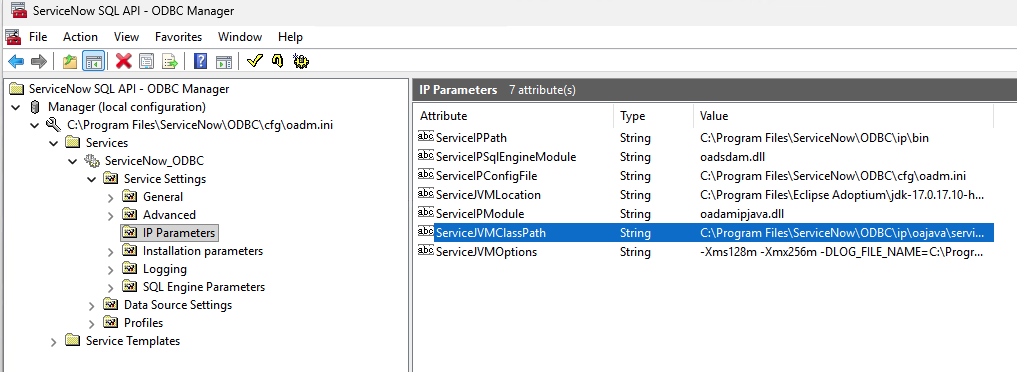Click the Logging node icon in tree
Image resolution: width=1017 pixels, height=372 pixels.
[x=130, y=269]
